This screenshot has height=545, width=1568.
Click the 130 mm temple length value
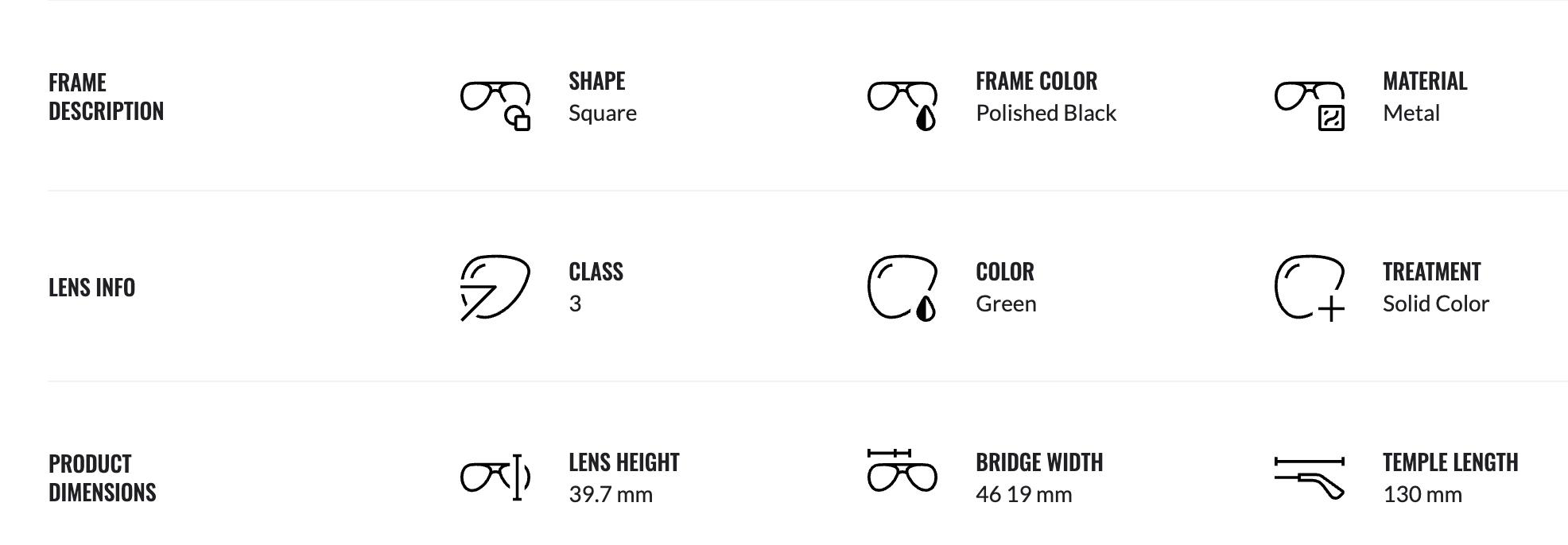[1422, 495]
